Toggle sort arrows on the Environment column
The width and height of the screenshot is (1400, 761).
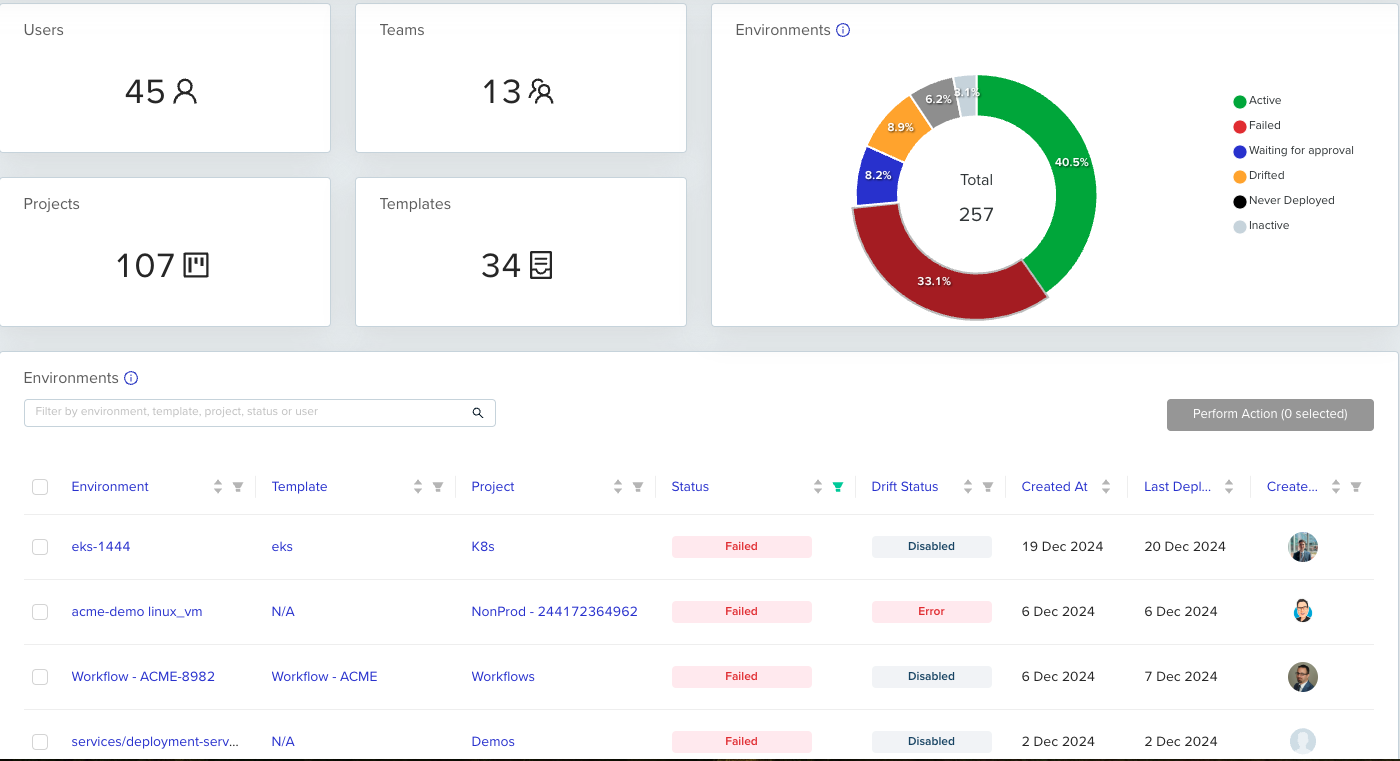pos(218,487)
